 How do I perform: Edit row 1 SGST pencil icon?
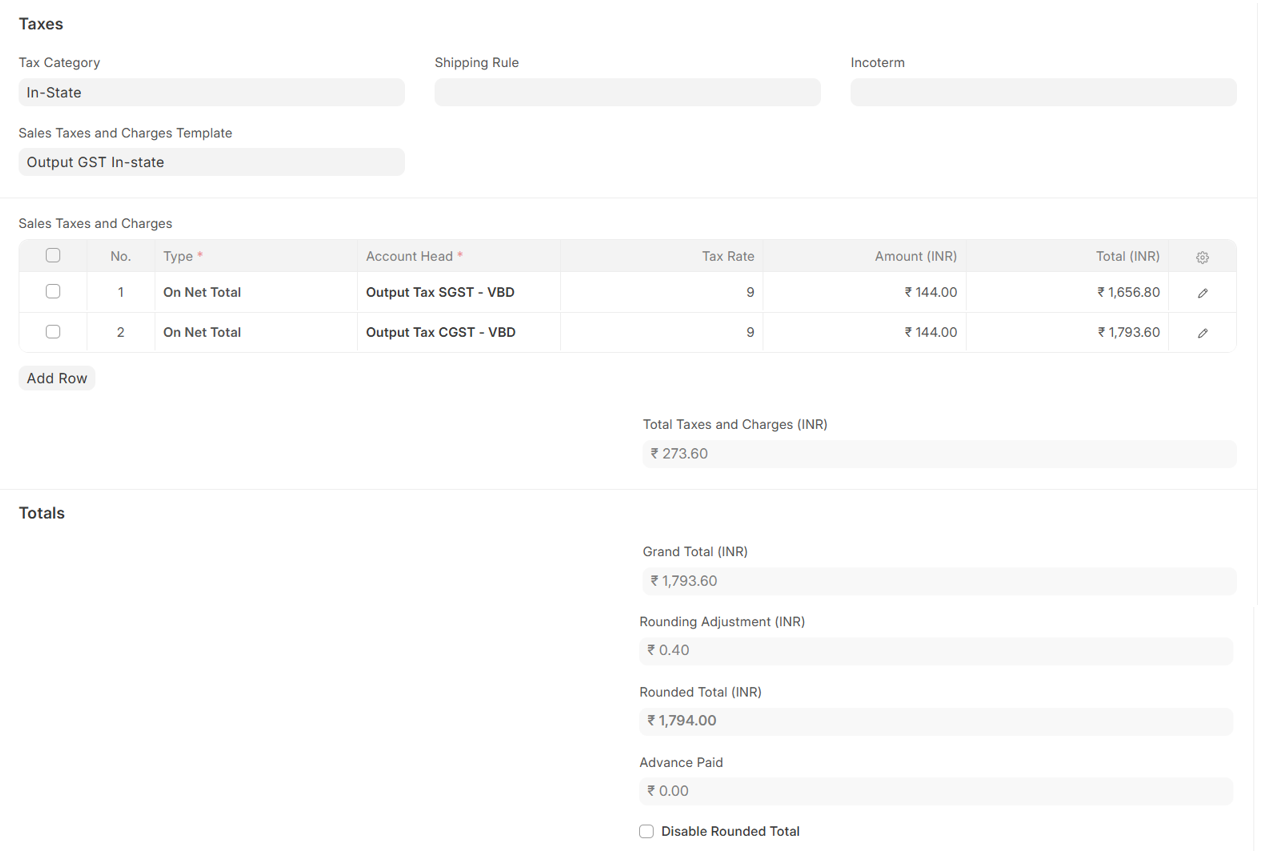point(1202,293)
